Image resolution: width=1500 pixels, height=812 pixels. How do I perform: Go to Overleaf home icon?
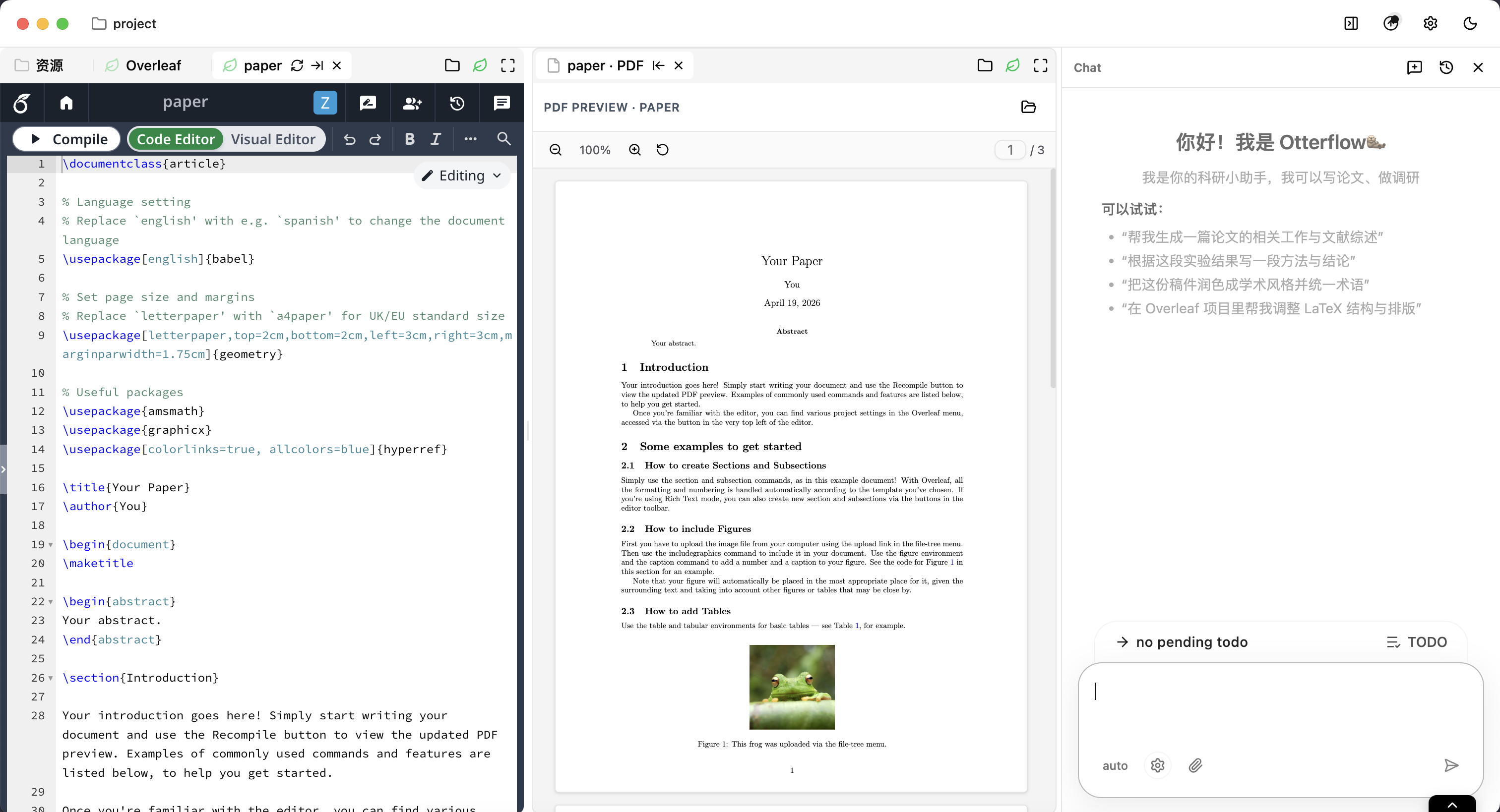tap(66, 103)
